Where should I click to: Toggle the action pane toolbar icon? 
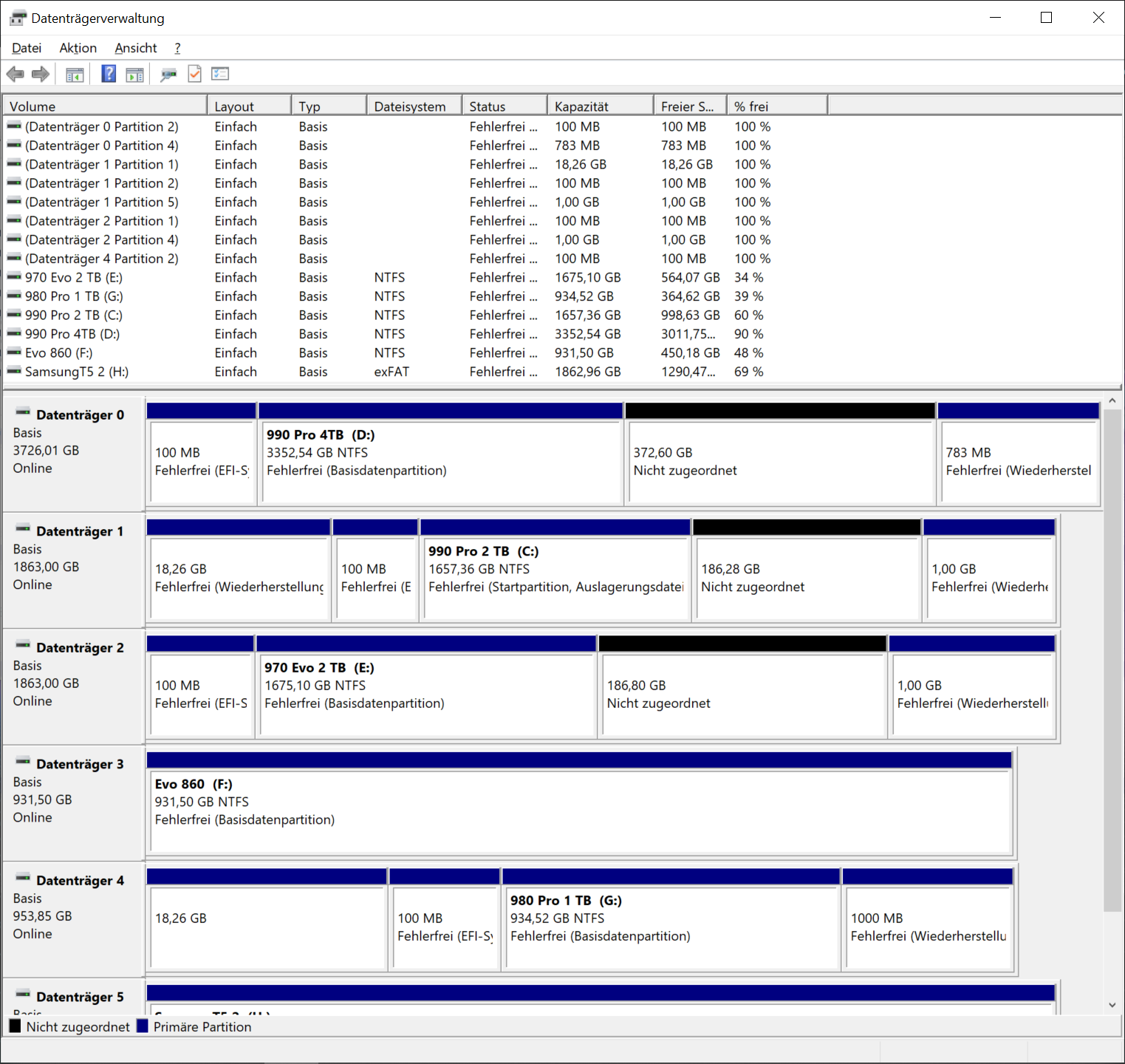click(134, 74)
